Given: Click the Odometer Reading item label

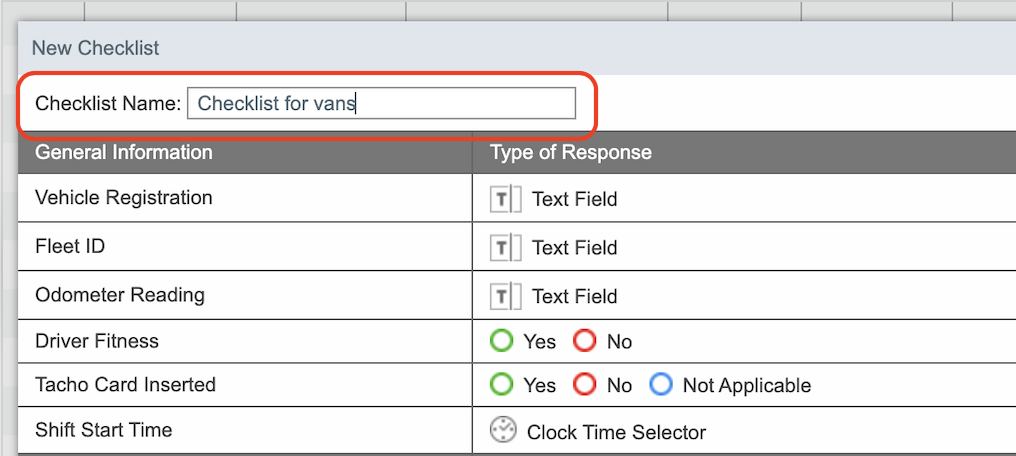Looking at the screenshot, I should [120, 295].
